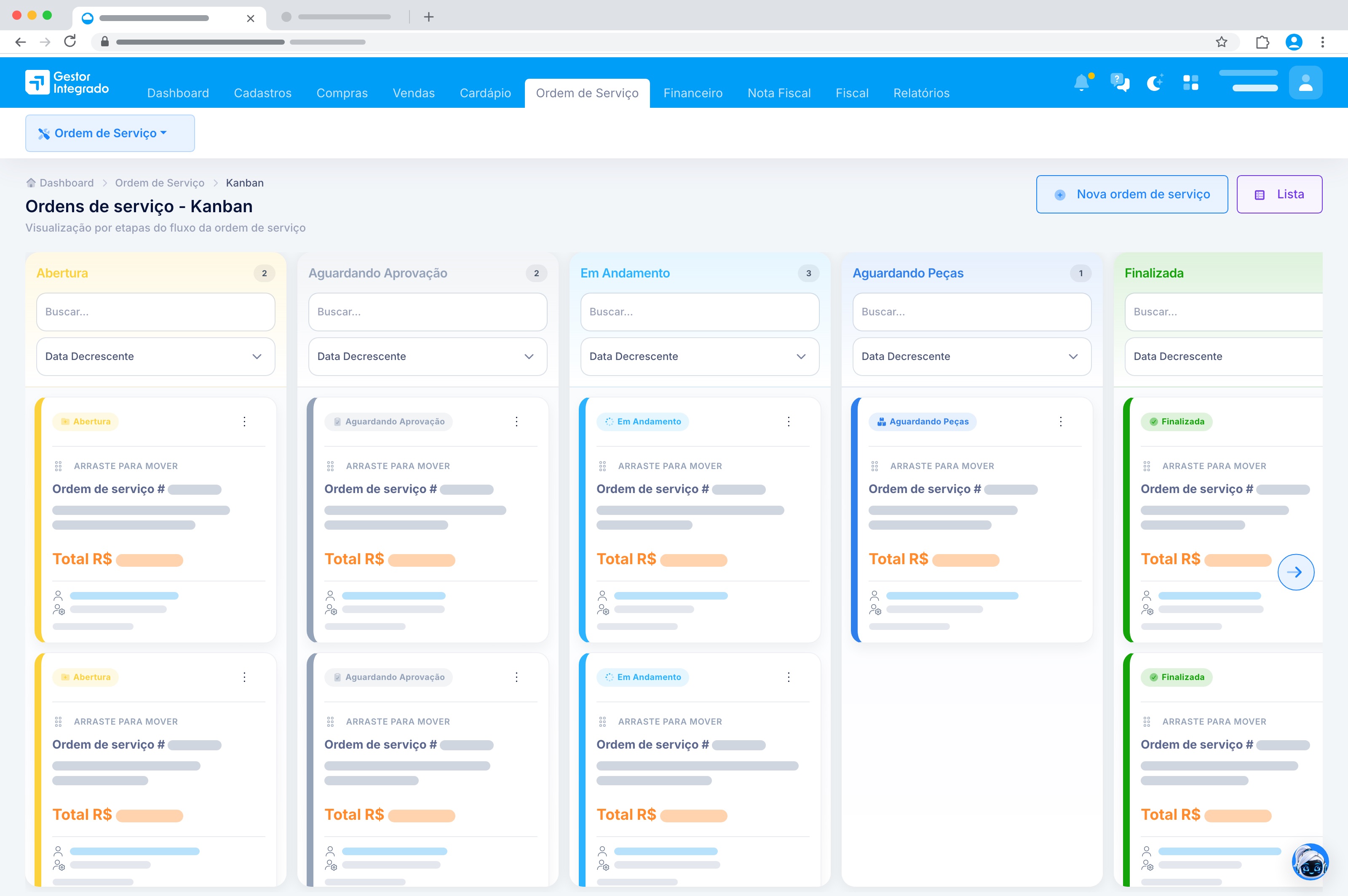Screen dimensions: 1348x896
Task: Open the Relatórios menu tab
Action: [922, 93]
